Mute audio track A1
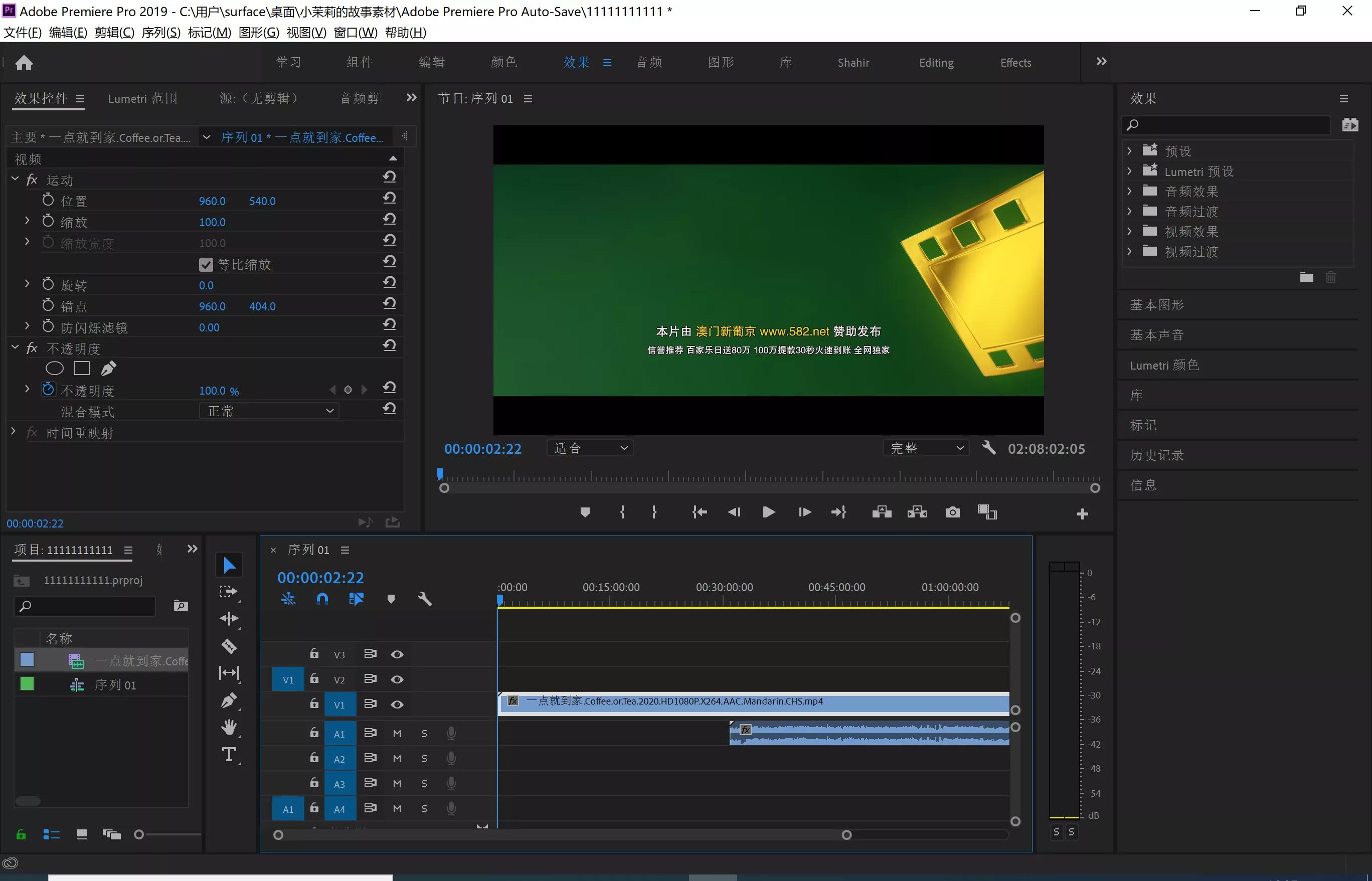 [397, 734]
